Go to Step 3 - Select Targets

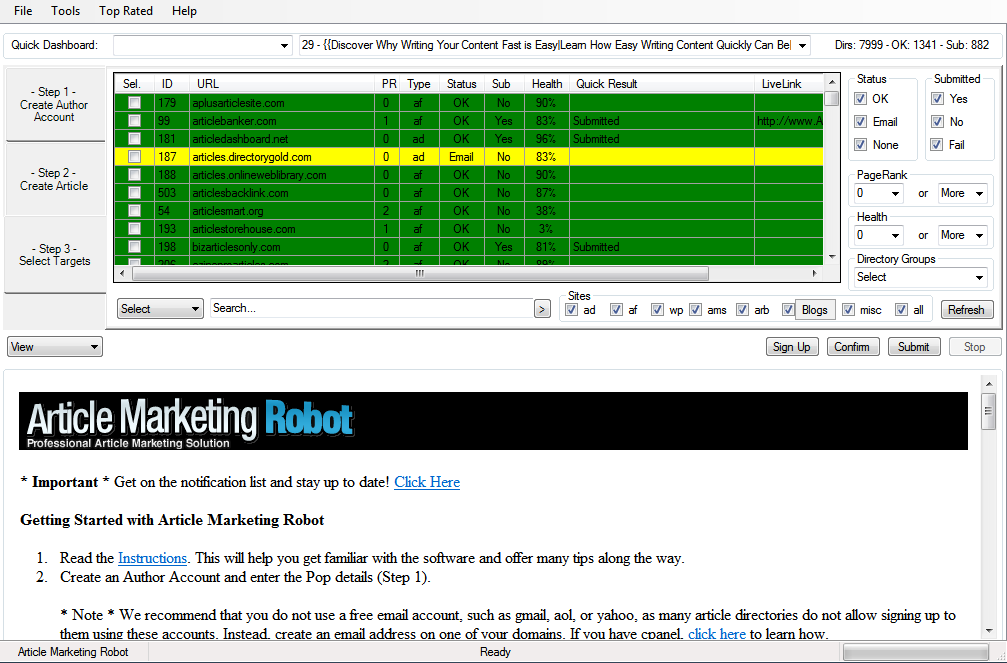pos(54,253)
